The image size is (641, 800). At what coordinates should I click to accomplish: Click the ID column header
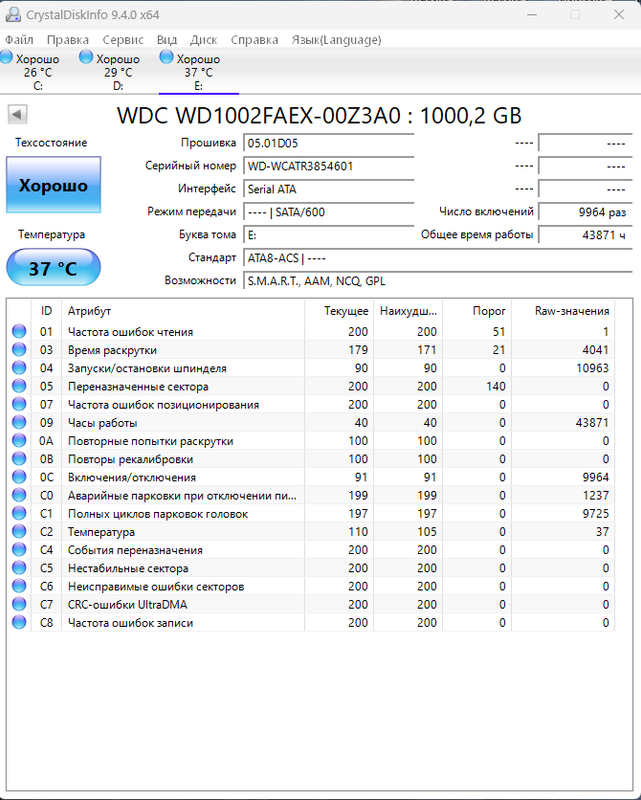46,311
